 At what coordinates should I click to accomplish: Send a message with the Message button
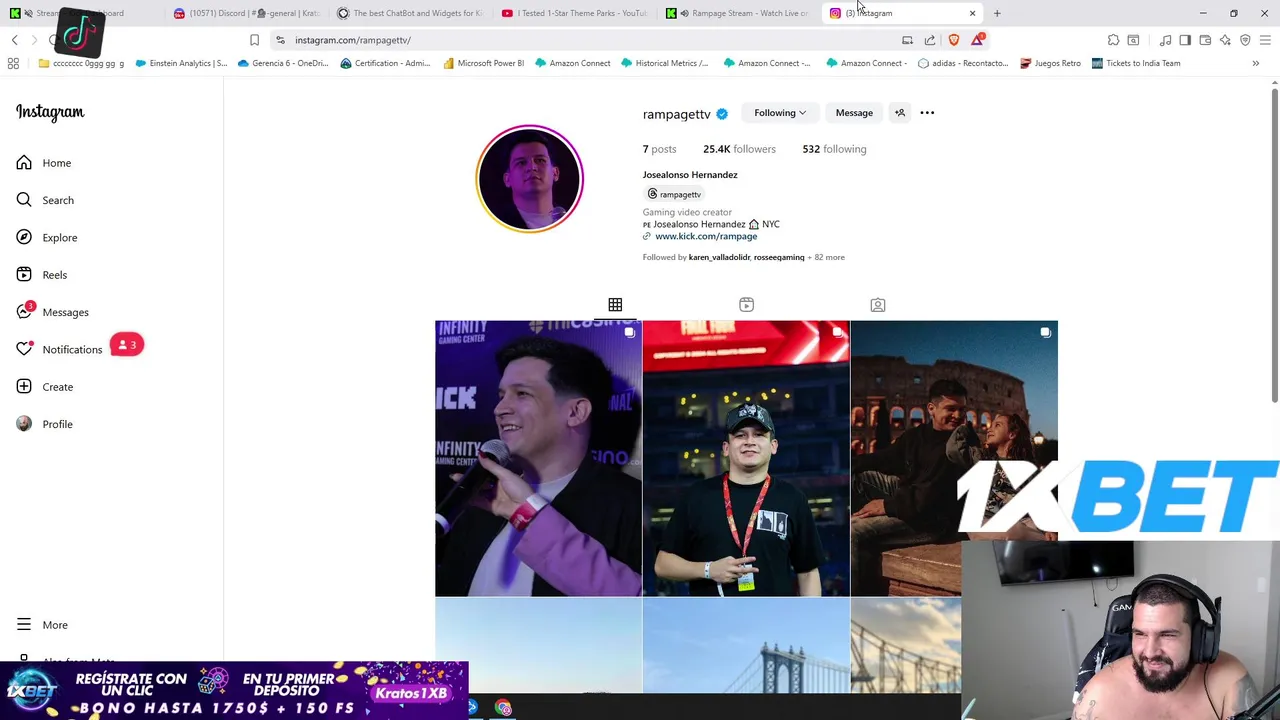(x=854, y=113)
